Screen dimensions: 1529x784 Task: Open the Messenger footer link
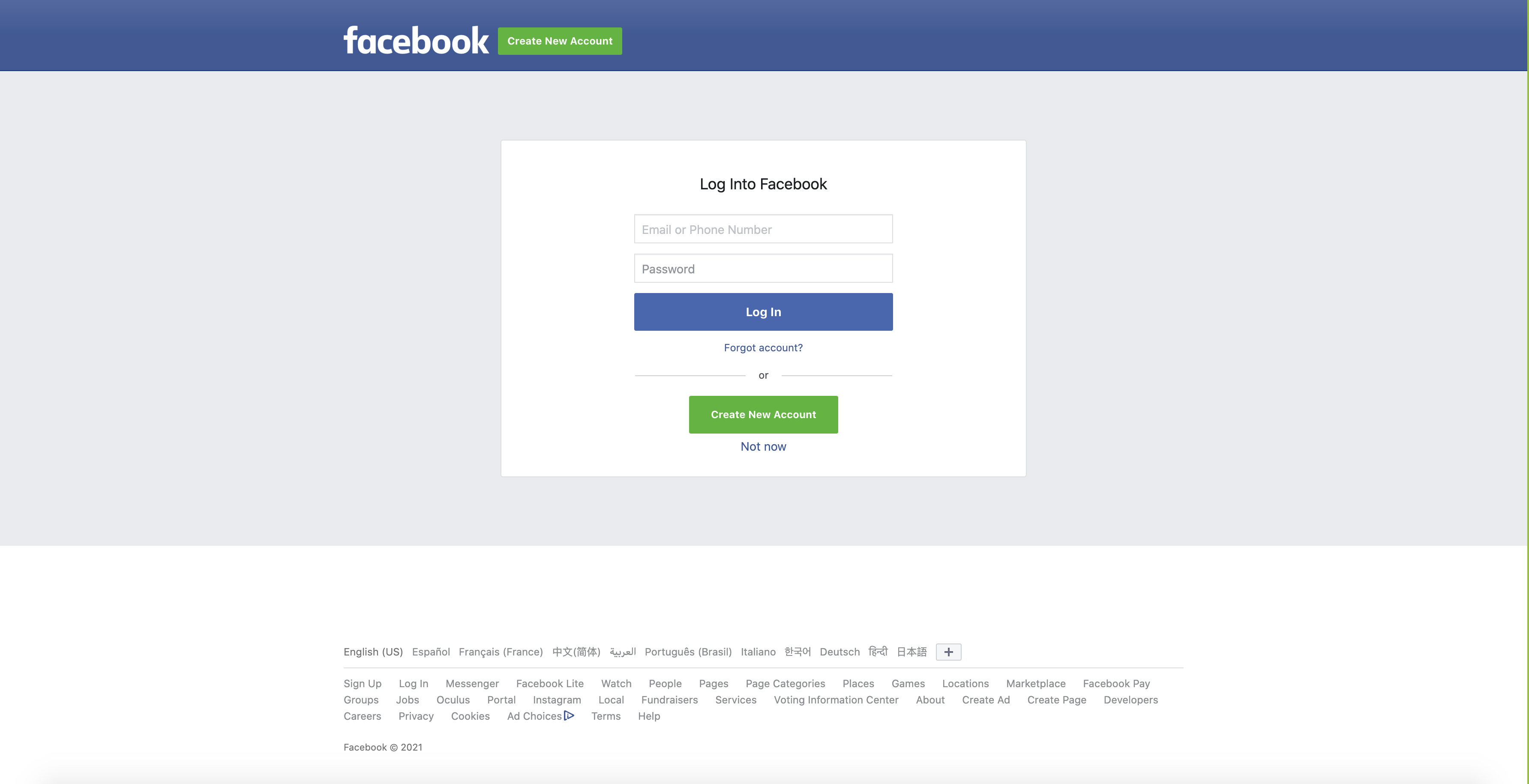[472, 684]
